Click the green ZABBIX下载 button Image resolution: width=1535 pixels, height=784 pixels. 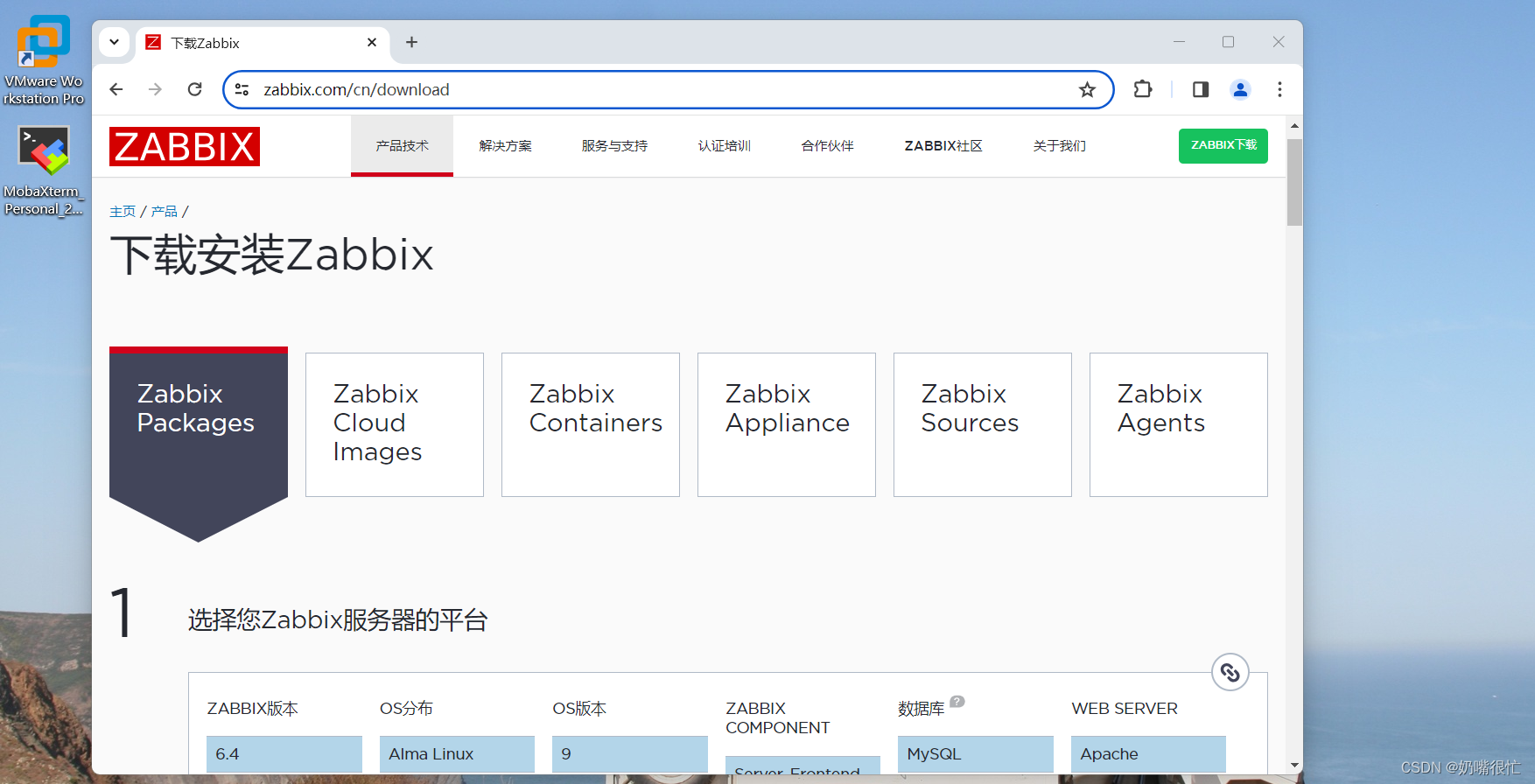coord(1223,145)
